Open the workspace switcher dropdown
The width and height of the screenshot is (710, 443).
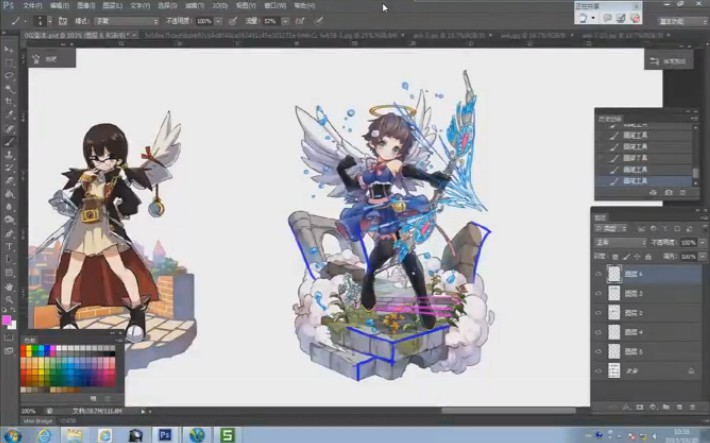point(682,21)
